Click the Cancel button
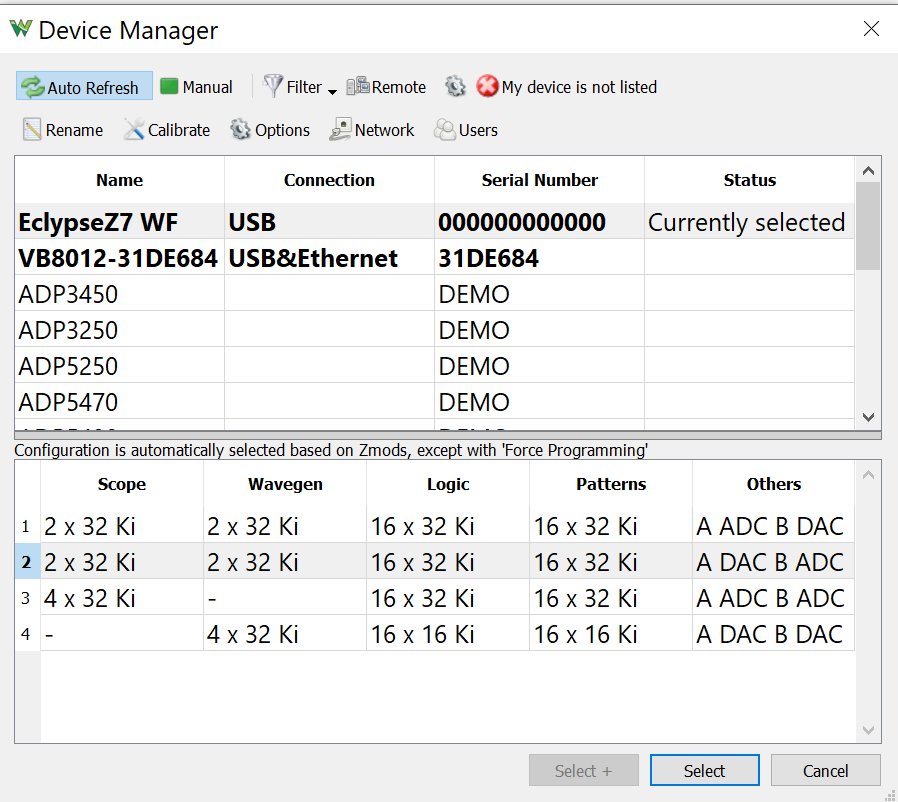This screenshot has width=898, height=802. click(825, 770)
